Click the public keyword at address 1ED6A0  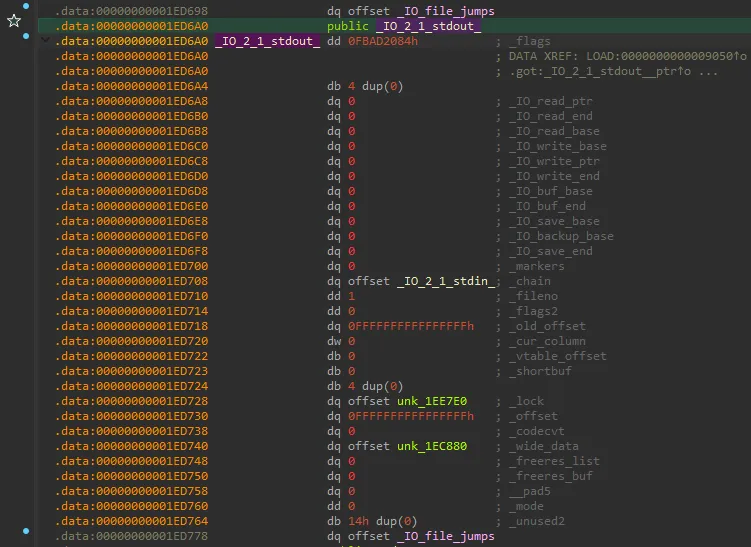(348, 26)
